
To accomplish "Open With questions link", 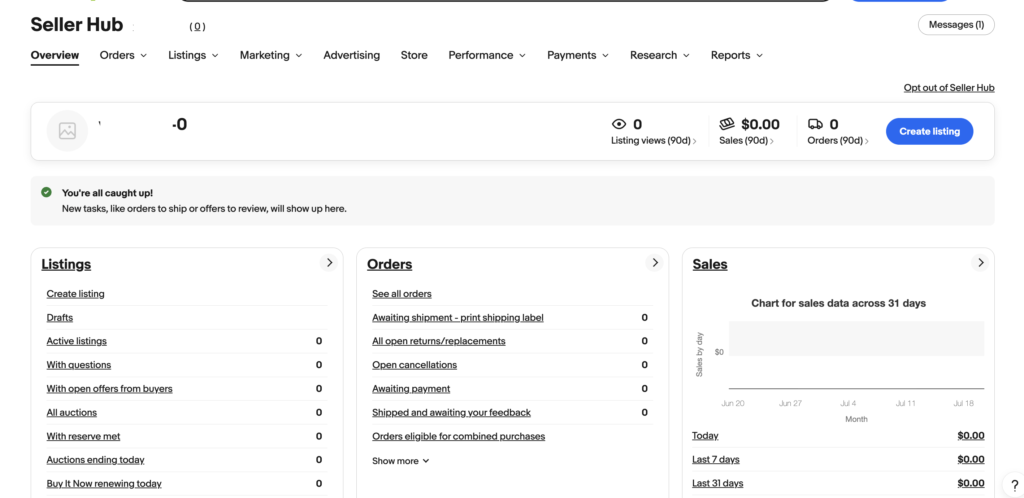I will click(78, 365).
